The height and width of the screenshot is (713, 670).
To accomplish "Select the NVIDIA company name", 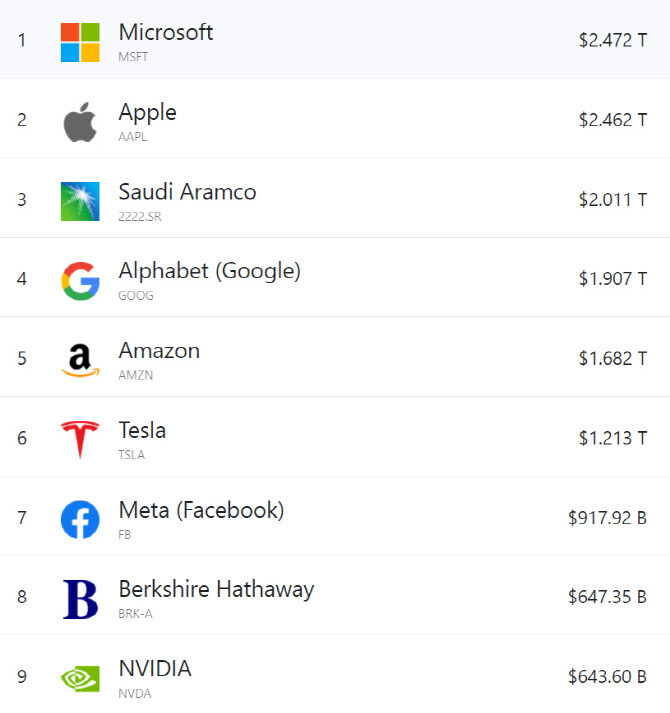I will pyautogui.click(x=155, y=669).
